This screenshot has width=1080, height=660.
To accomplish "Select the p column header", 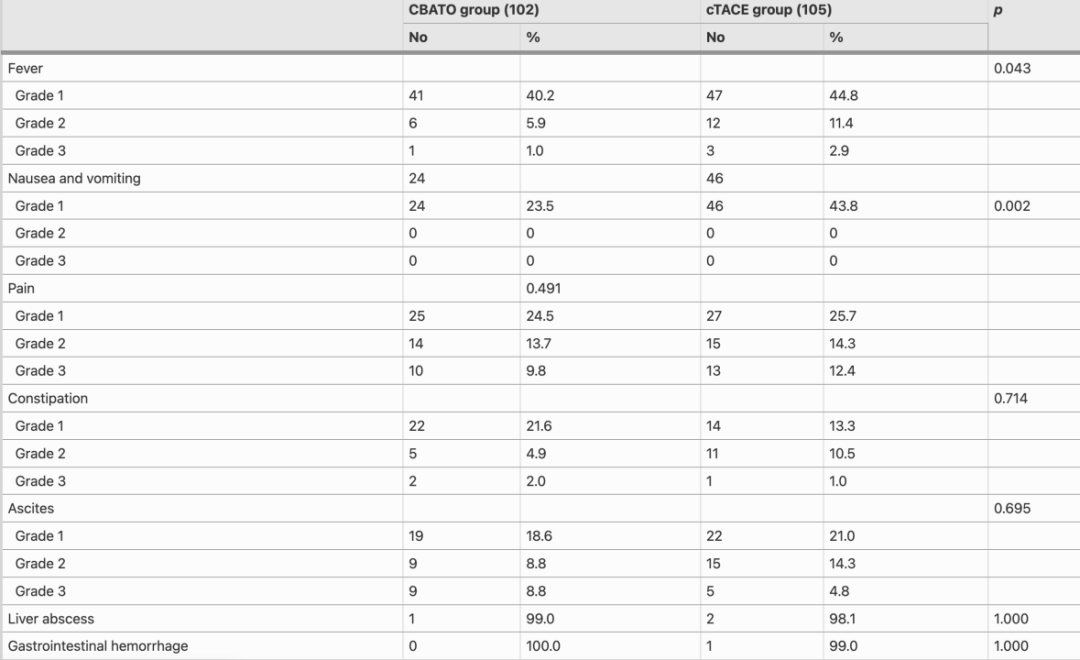I will pos(998,11).
